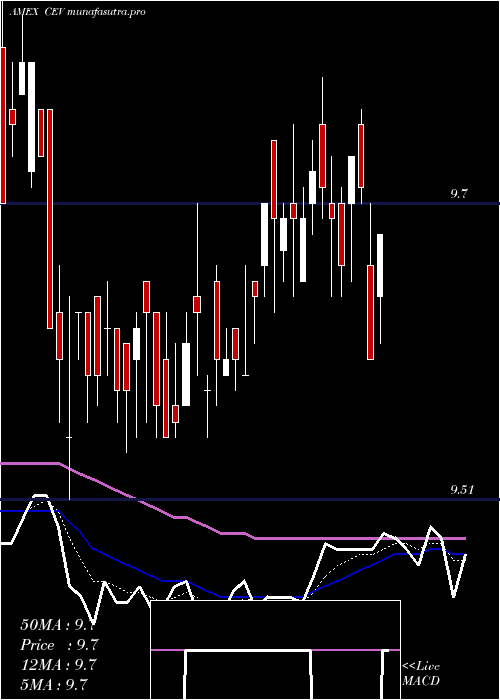Image resolution: width=500 pixels, height=700 pixels.
Task: Click the MACD inset chart box
Action: [x=275, y=650]
